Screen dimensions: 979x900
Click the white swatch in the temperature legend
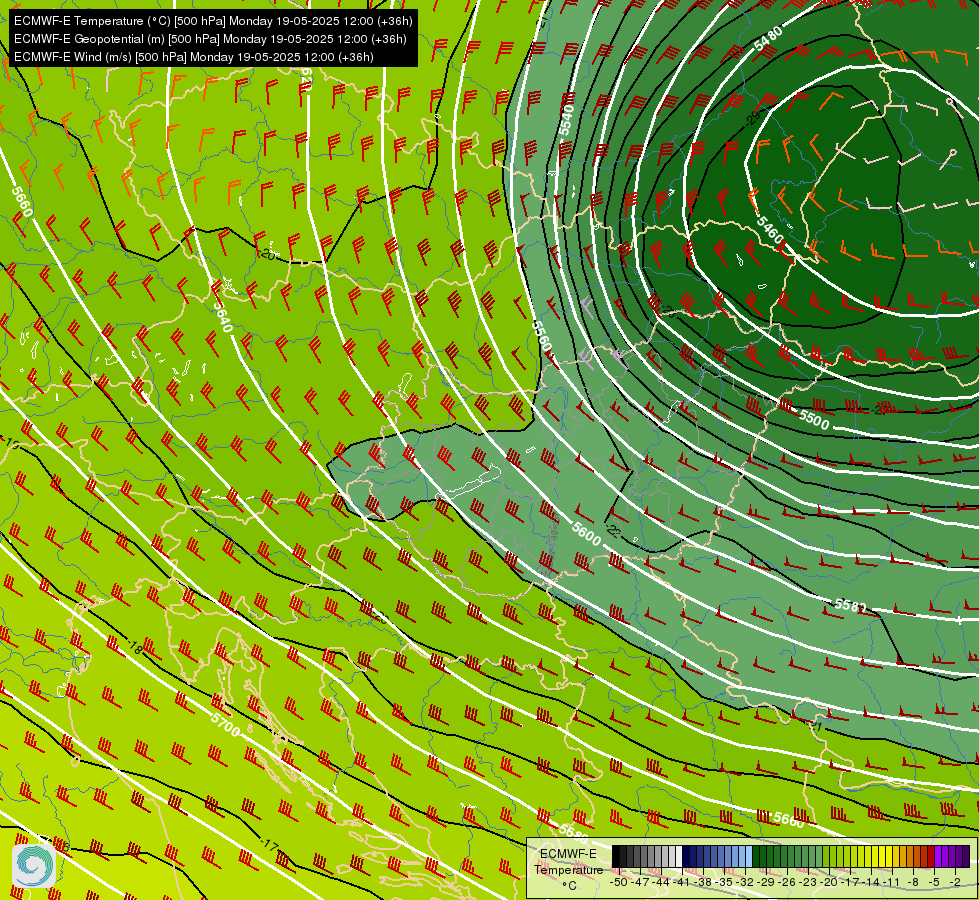click(x=679, y=857)
